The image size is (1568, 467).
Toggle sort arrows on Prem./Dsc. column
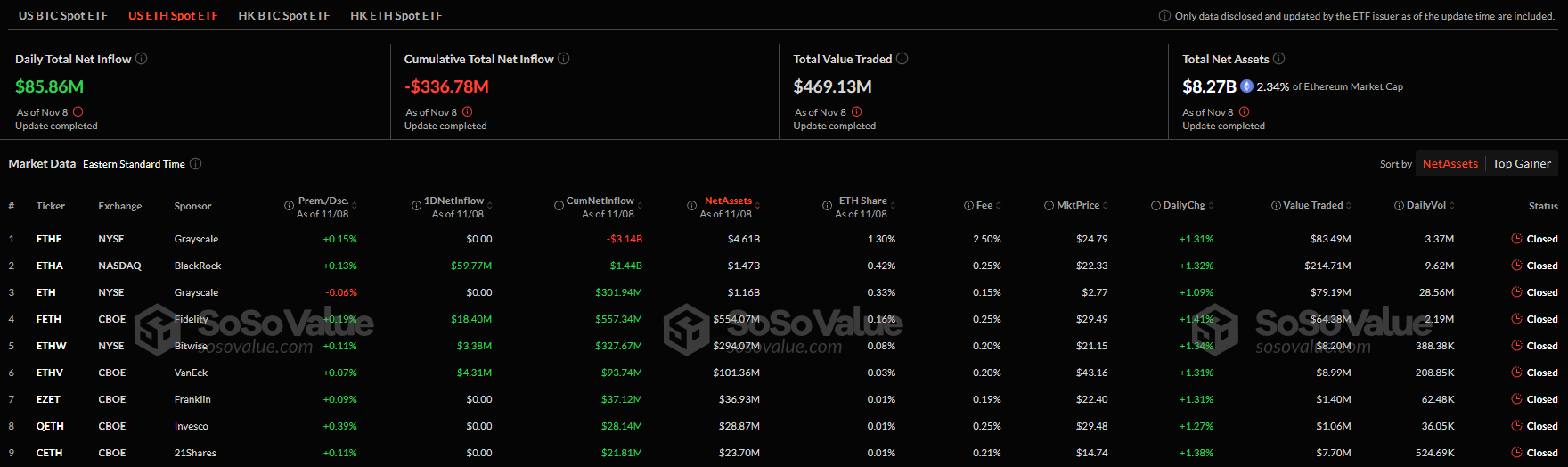(x=355, y=206)
